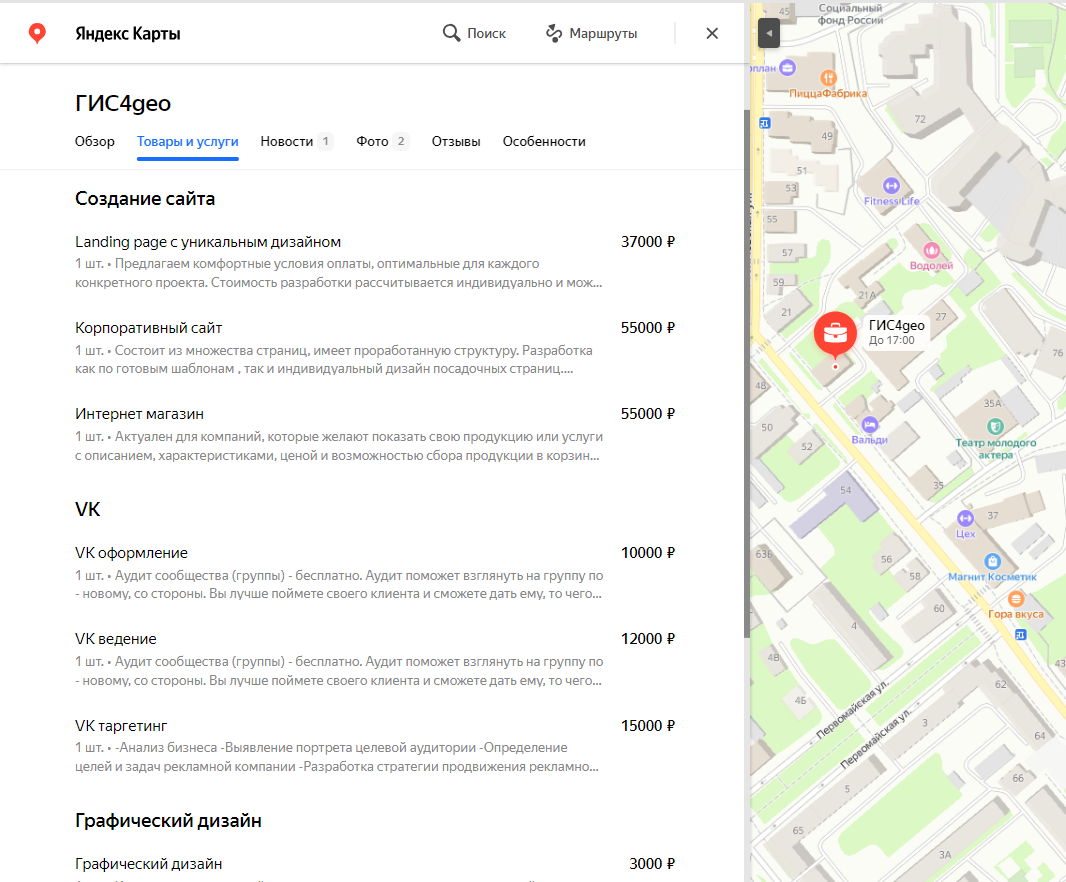Click the FitnessLife gym map icon
The width and height of the screenshot is (1066, 882).
point(891,185)
